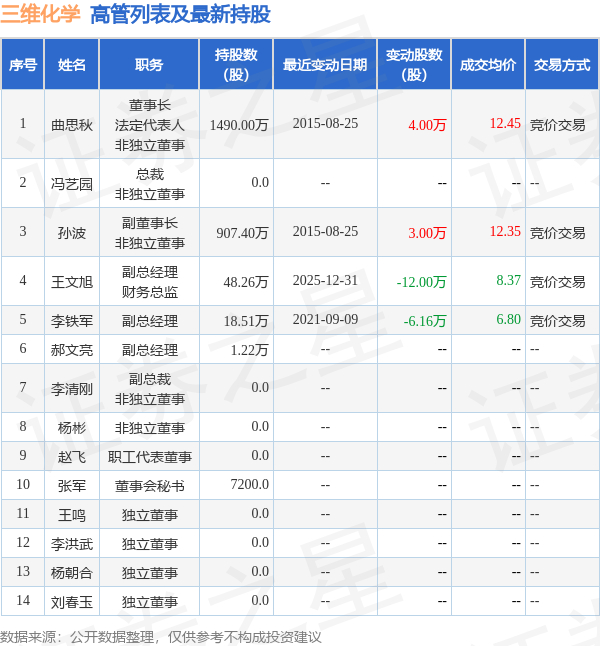
Task: Click the name 孙波
Action: click(72, 233)
